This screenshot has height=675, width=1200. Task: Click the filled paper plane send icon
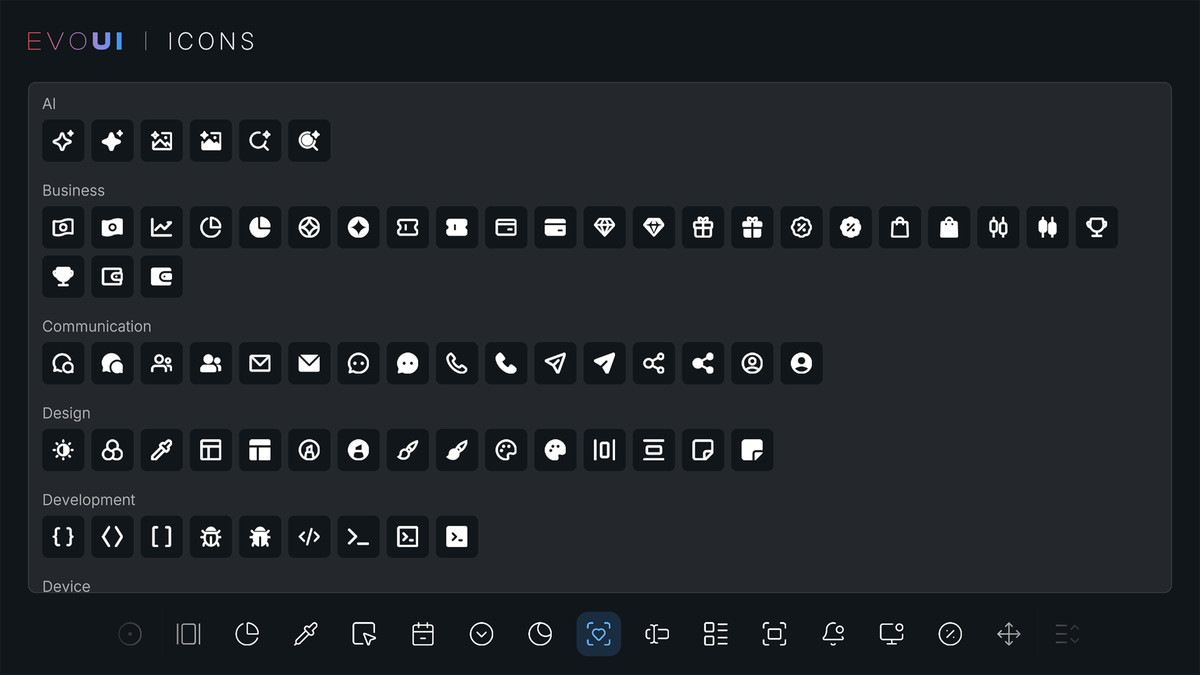click(x=604, y=364)
